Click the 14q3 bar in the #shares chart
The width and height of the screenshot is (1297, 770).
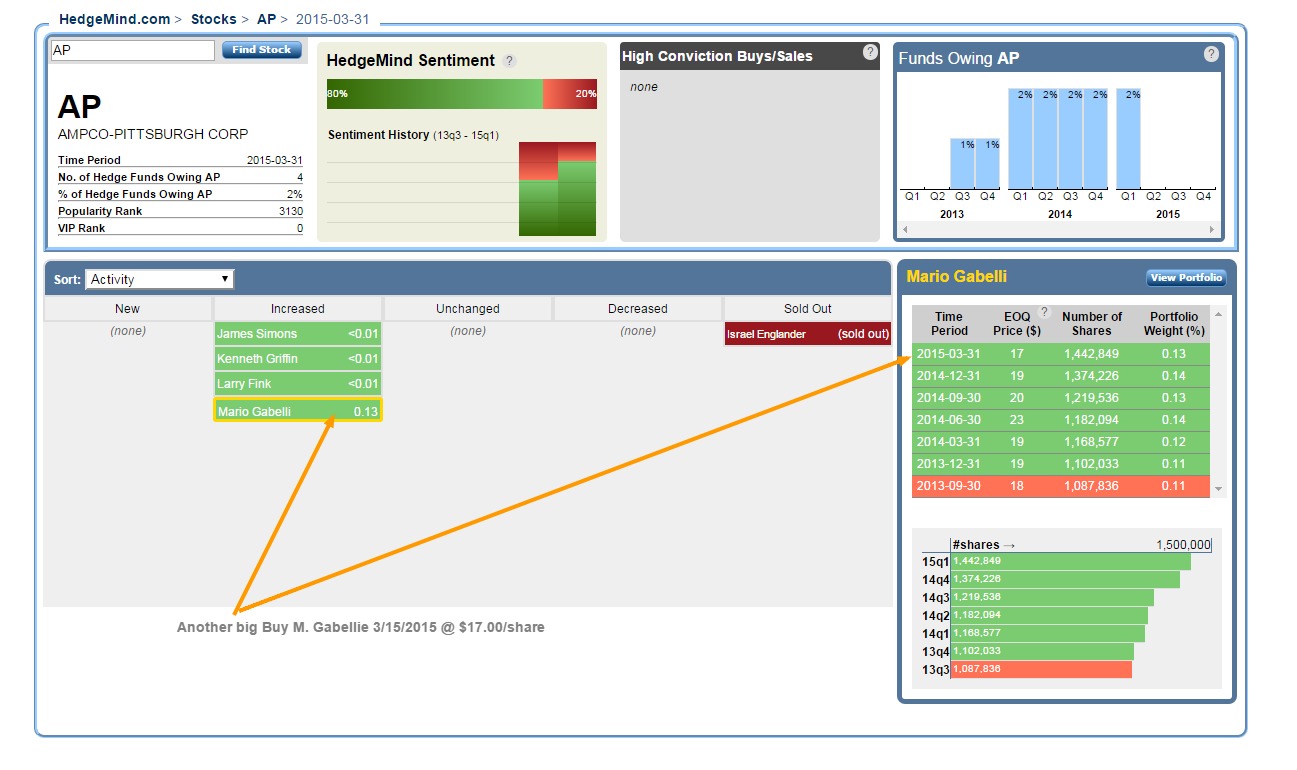[x=1052, y=597]
